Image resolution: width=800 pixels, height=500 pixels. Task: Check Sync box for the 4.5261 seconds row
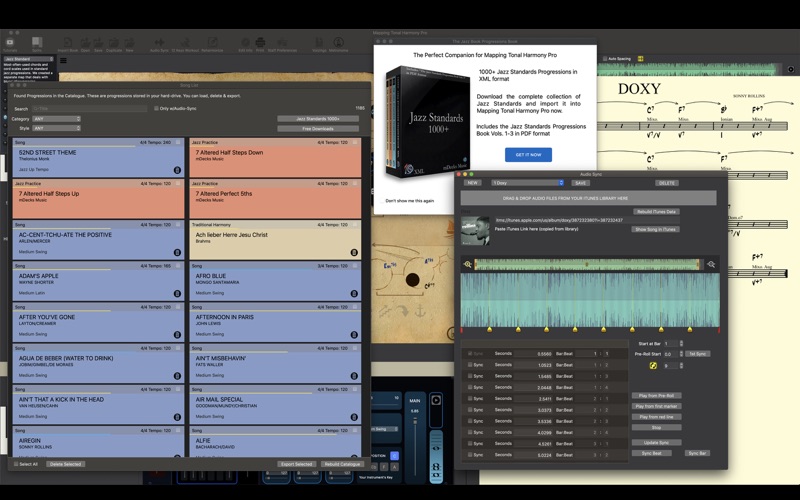pos(470,443)
